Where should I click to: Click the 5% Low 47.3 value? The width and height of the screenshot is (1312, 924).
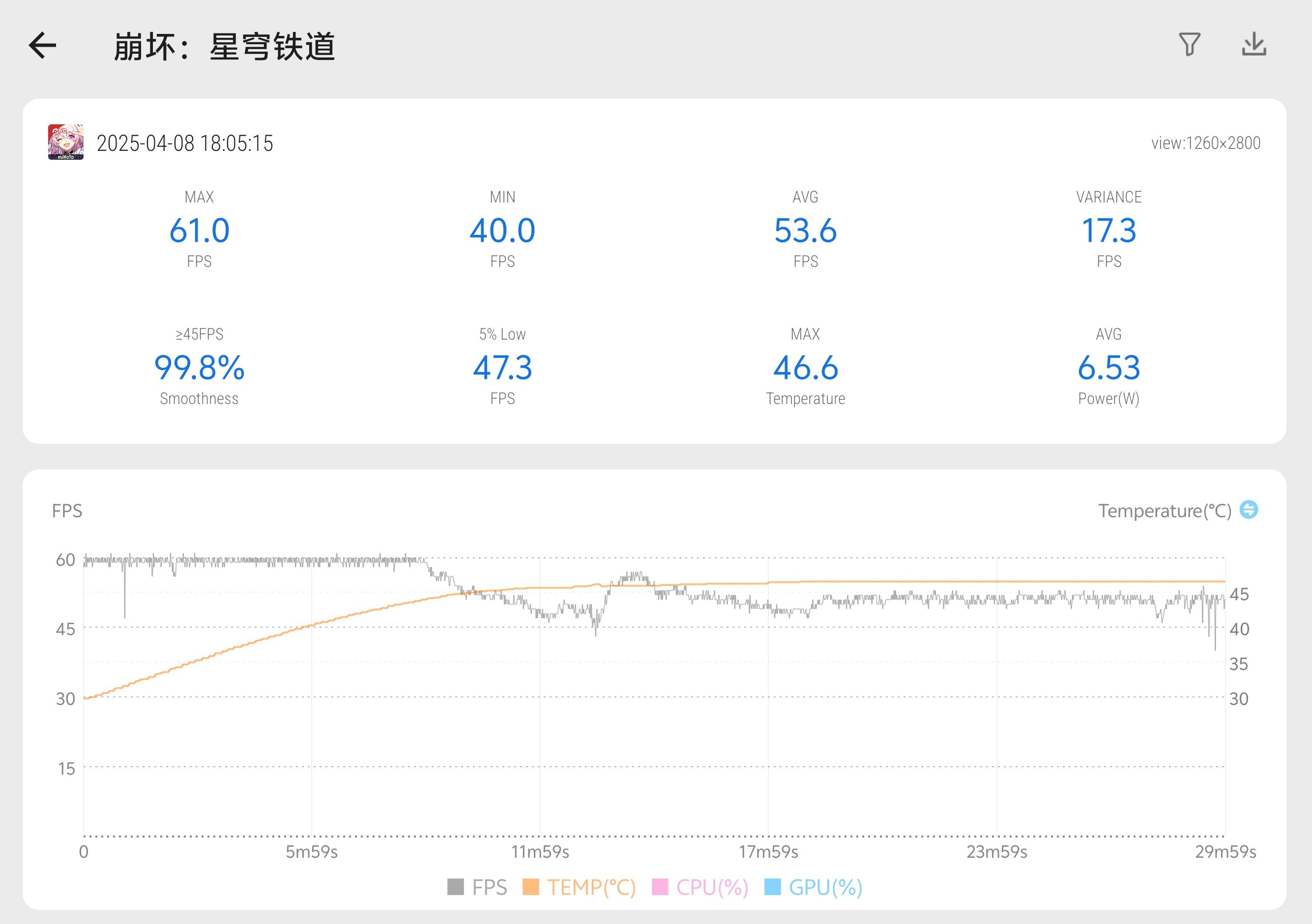[x=502, y=368]
